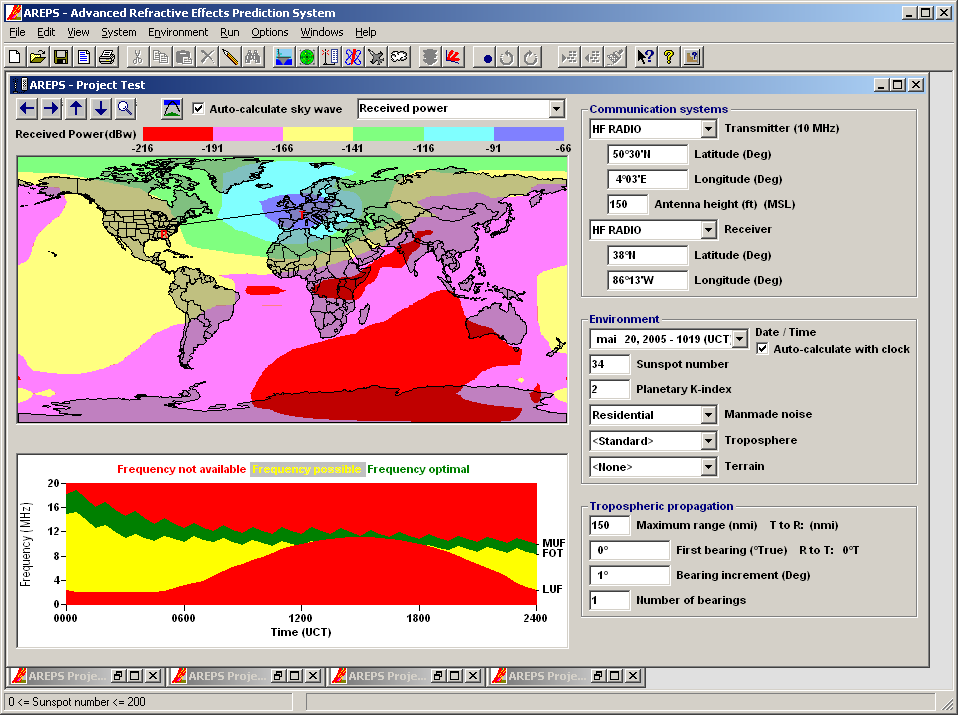Click the blue dot toolbar icon
This screenshot has width=958, height=715.
pyautogui.click(x=487, y=58)
